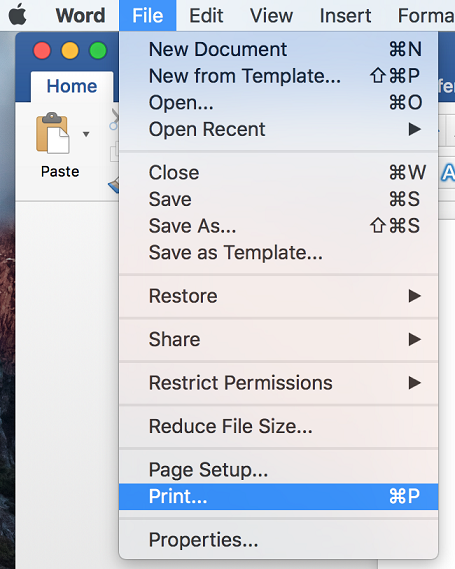Screen dimensions: 455x569
Task: Click the Paste clipboard icon
Action: click(x=53, y=133)
